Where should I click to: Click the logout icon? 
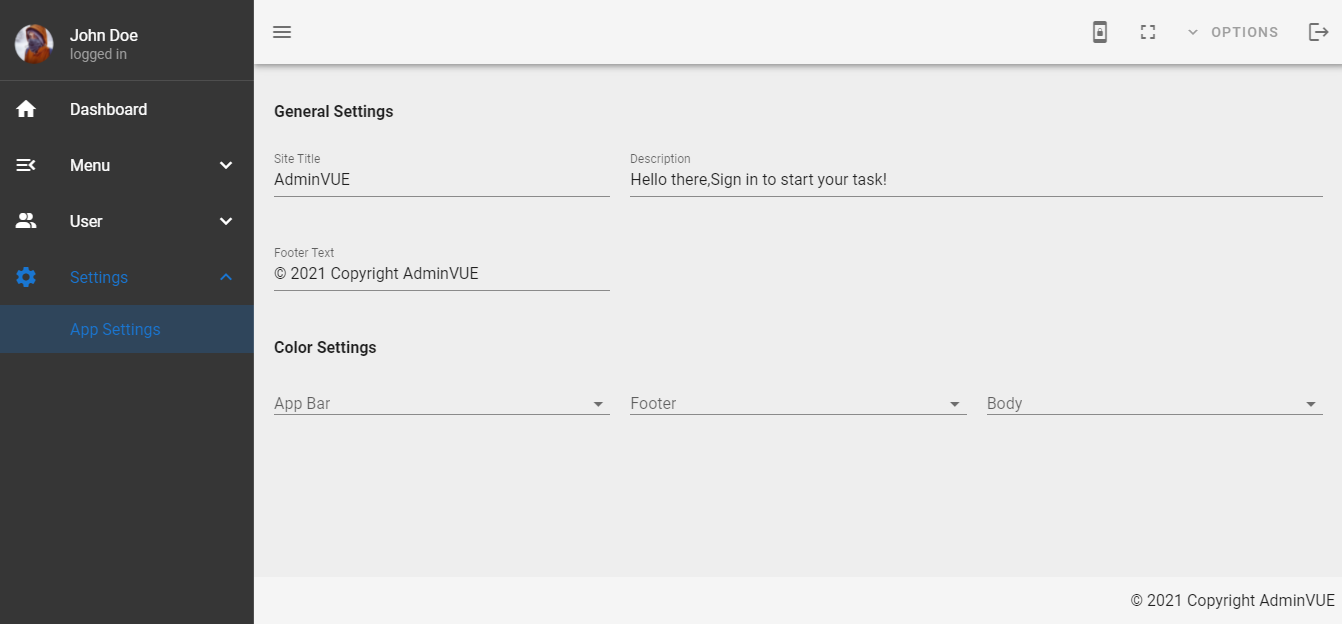pos(1318,32)
